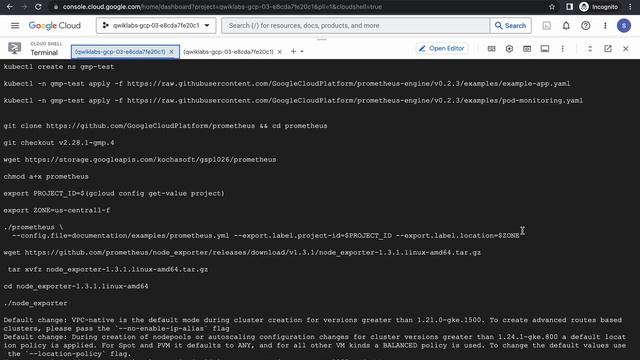This screenshot has width=640, height=360.
Task: Activate Cloud Shell icon in header
Action: pyautogui.click(x=547, y=26)
